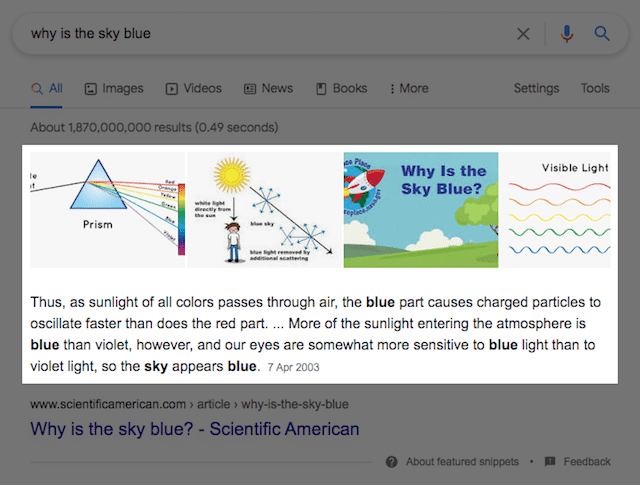Click the Images tab icon
640x485 pixels.
point(91,89)
